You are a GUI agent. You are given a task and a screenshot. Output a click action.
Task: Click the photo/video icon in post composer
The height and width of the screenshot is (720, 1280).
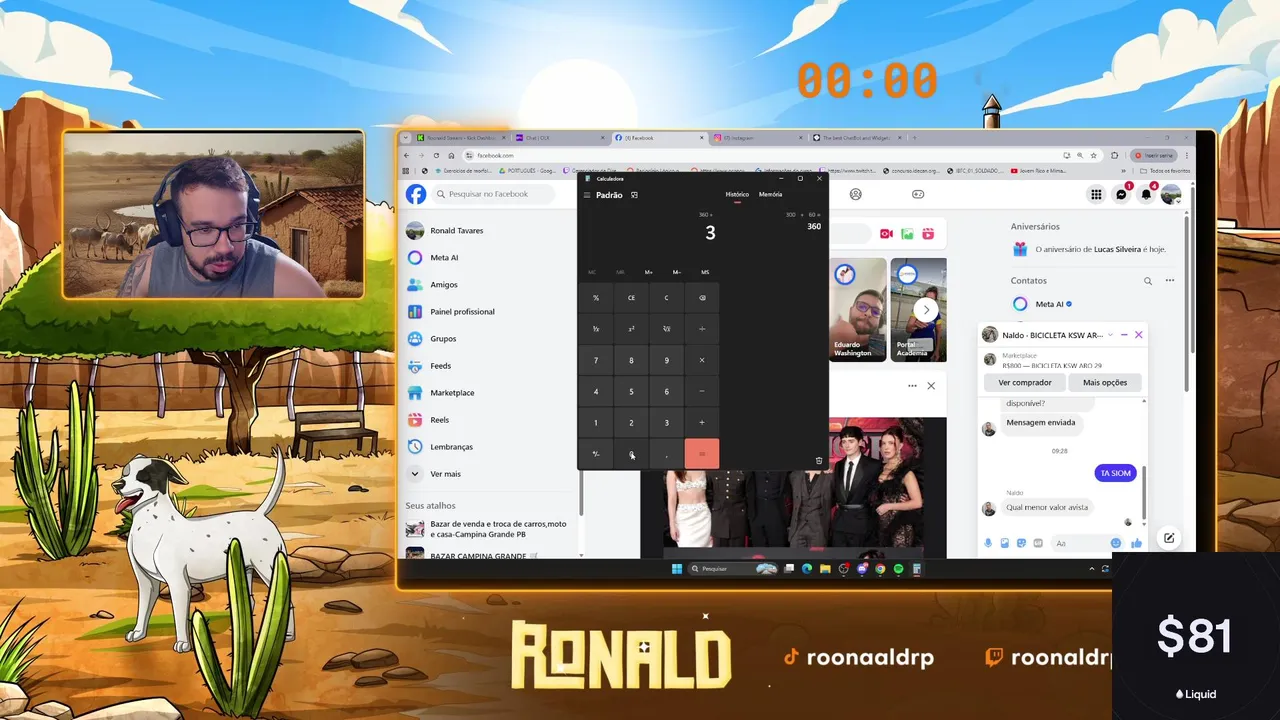907,234
